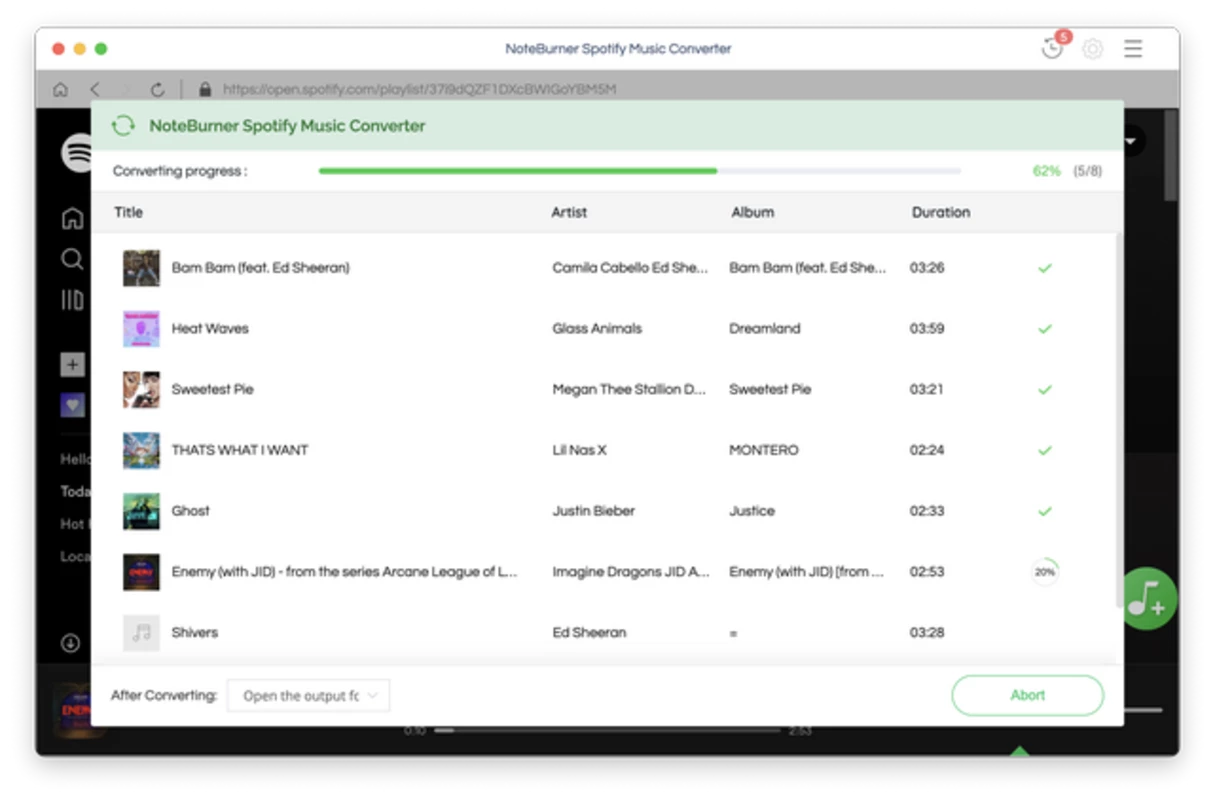Image resolution: width=1215 pixels, height=800 pixels.
Task: Click the Bam Bam album thumbnail
Action: tap(141, 268)
